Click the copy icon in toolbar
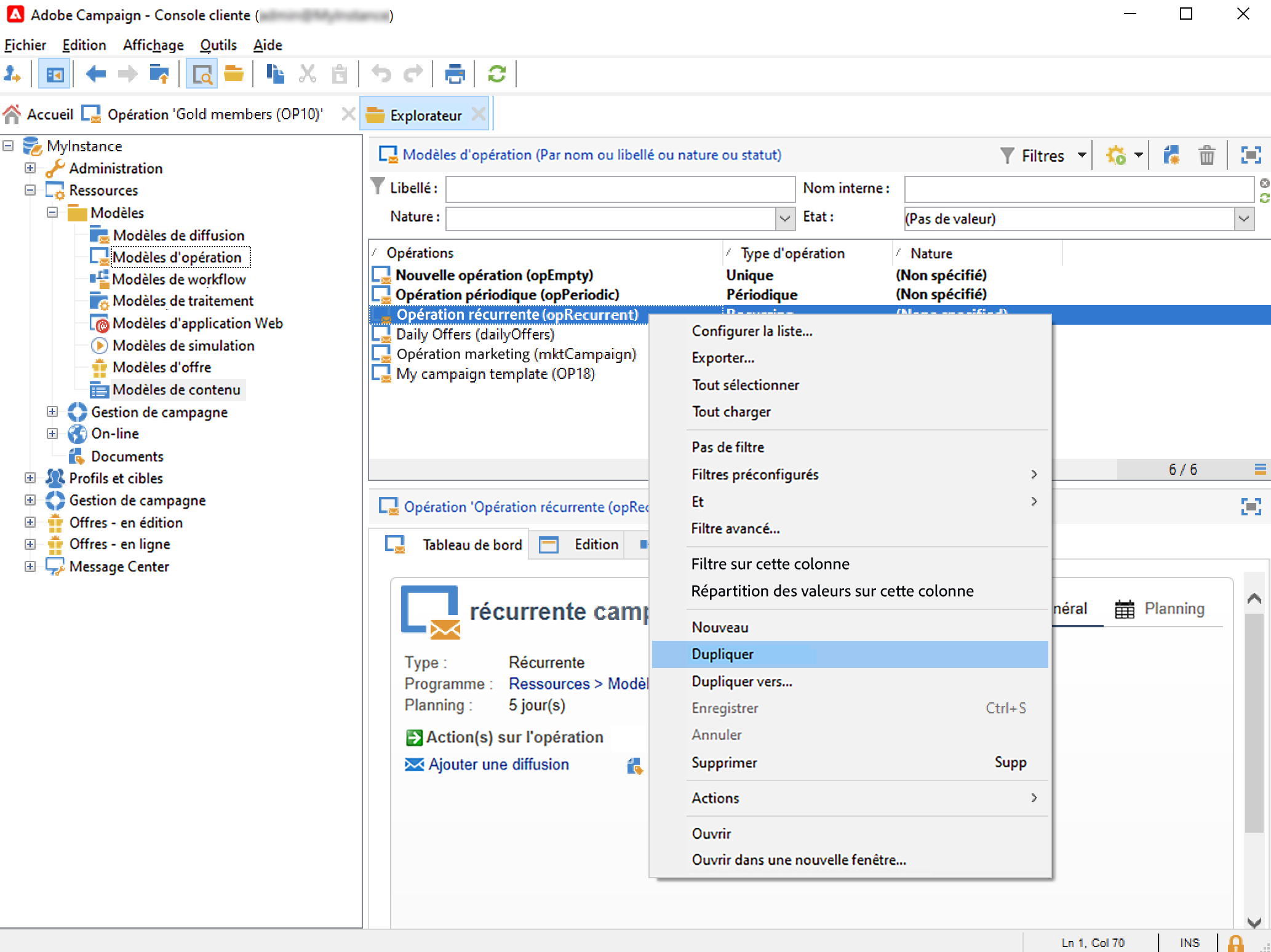This screenshot has width=1271, height=952. pos(275,74)
